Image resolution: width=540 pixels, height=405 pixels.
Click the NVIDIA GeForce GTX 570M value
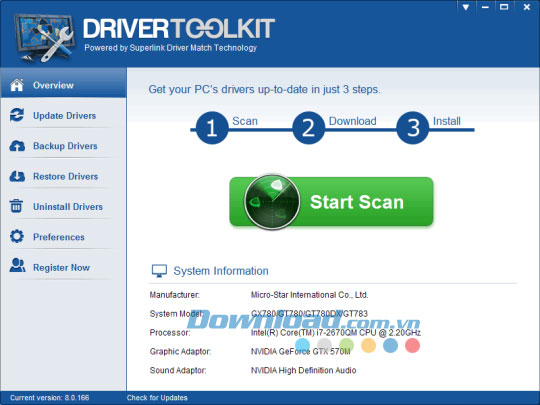(300, 352)
